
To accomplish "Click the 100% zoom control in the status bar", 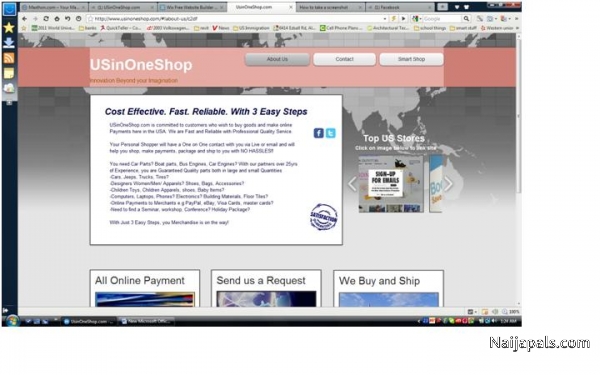I will pyautogui.click(x=511, y=312).
